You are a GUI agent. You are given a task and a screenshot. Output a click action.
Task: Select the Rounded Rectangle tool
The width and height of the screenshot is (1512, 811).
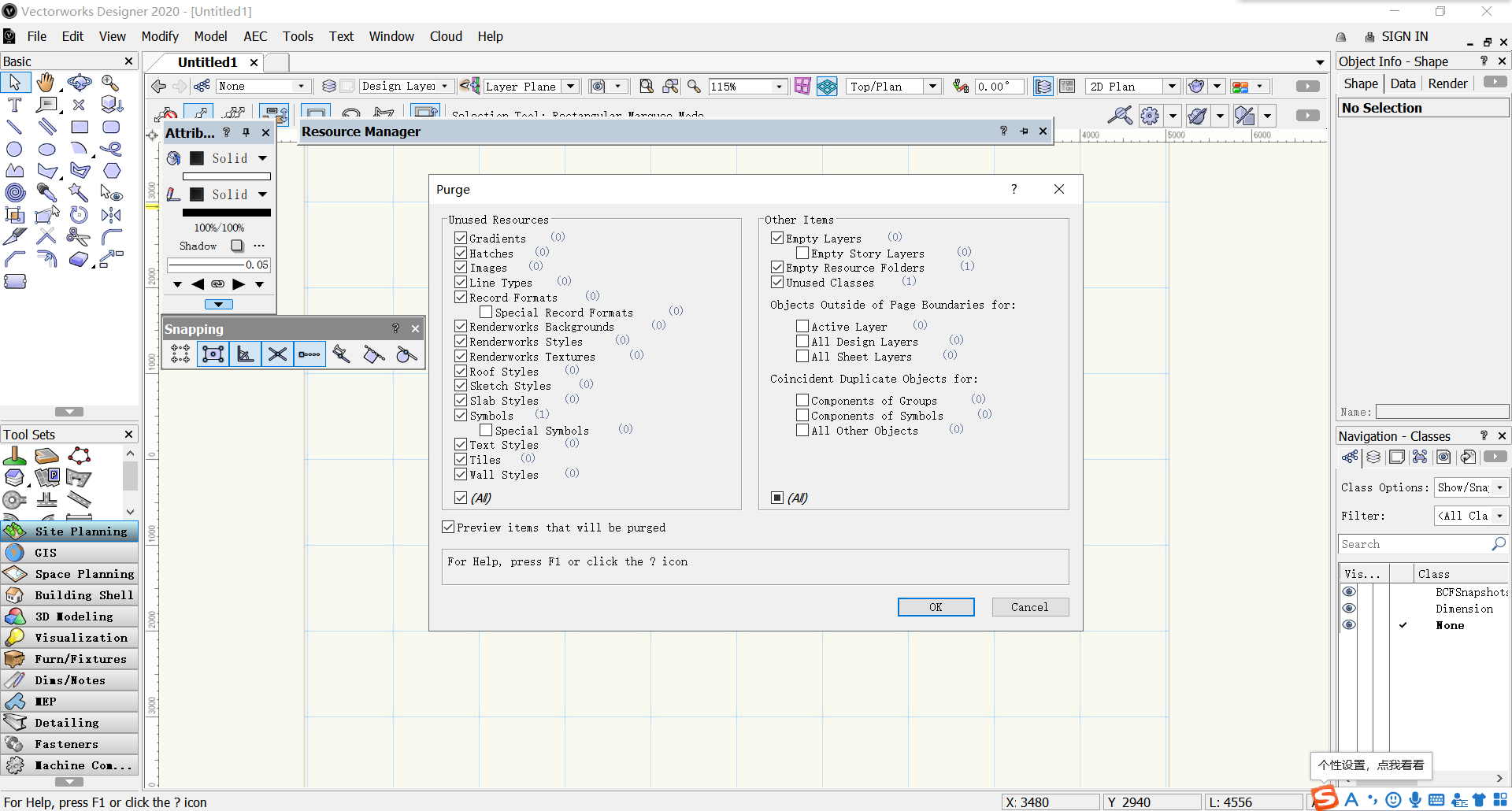point(111,127)
